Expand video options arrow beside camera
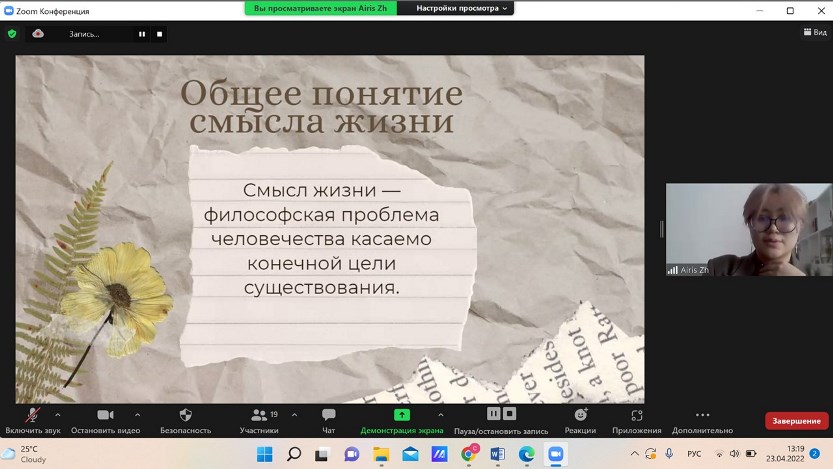This screenshot has height=469, width=833. click(x=137, y=414)
